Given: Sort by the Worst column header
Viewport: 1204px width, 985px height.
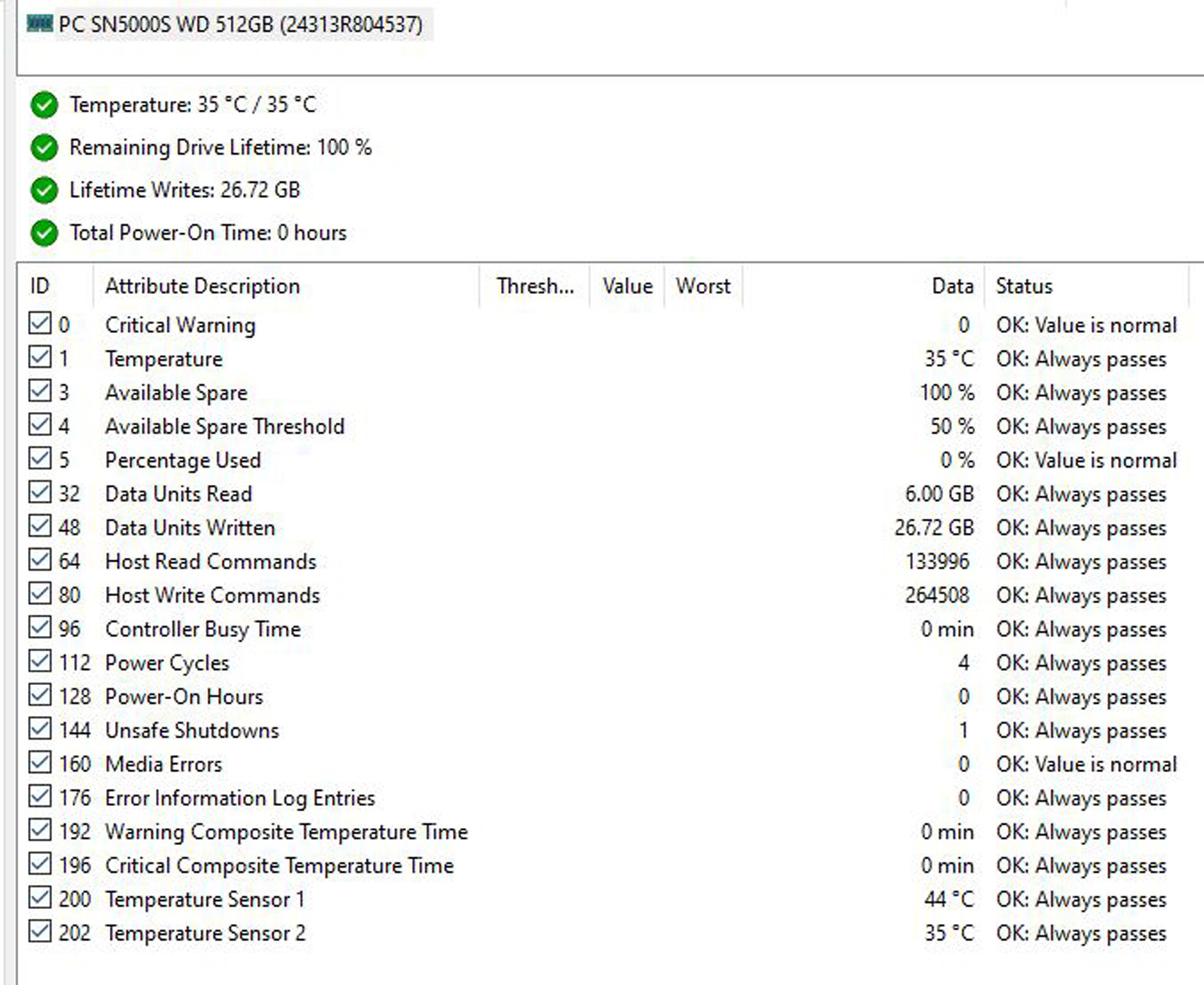Looking at the screenshot, I should (x=703, y=286).
